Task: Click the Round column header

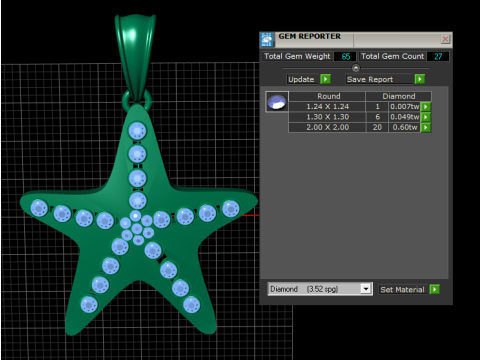Action: (x=327, y=96)
